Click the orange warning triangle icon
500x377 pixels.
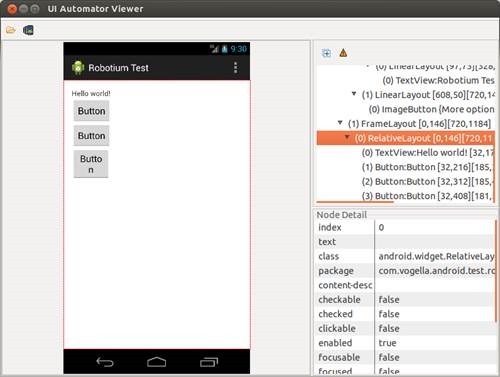coord(343,53)
